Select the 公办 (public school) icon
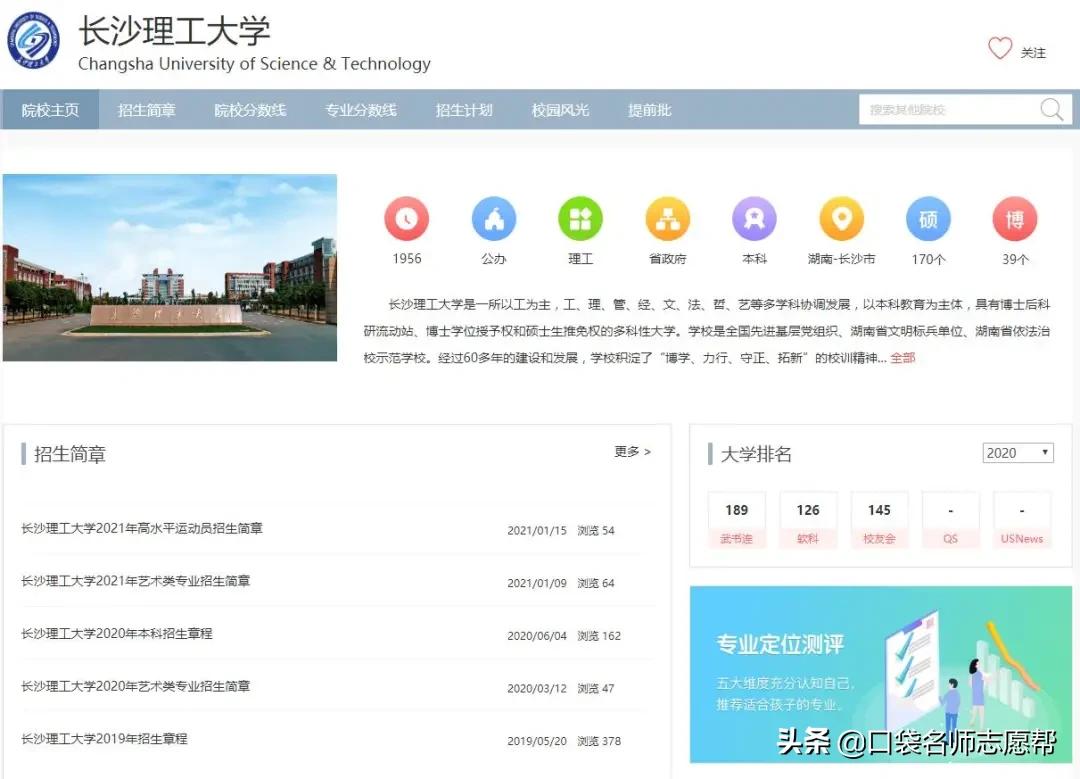Viewport: 1080px width, 779px height. coord(493,218)
